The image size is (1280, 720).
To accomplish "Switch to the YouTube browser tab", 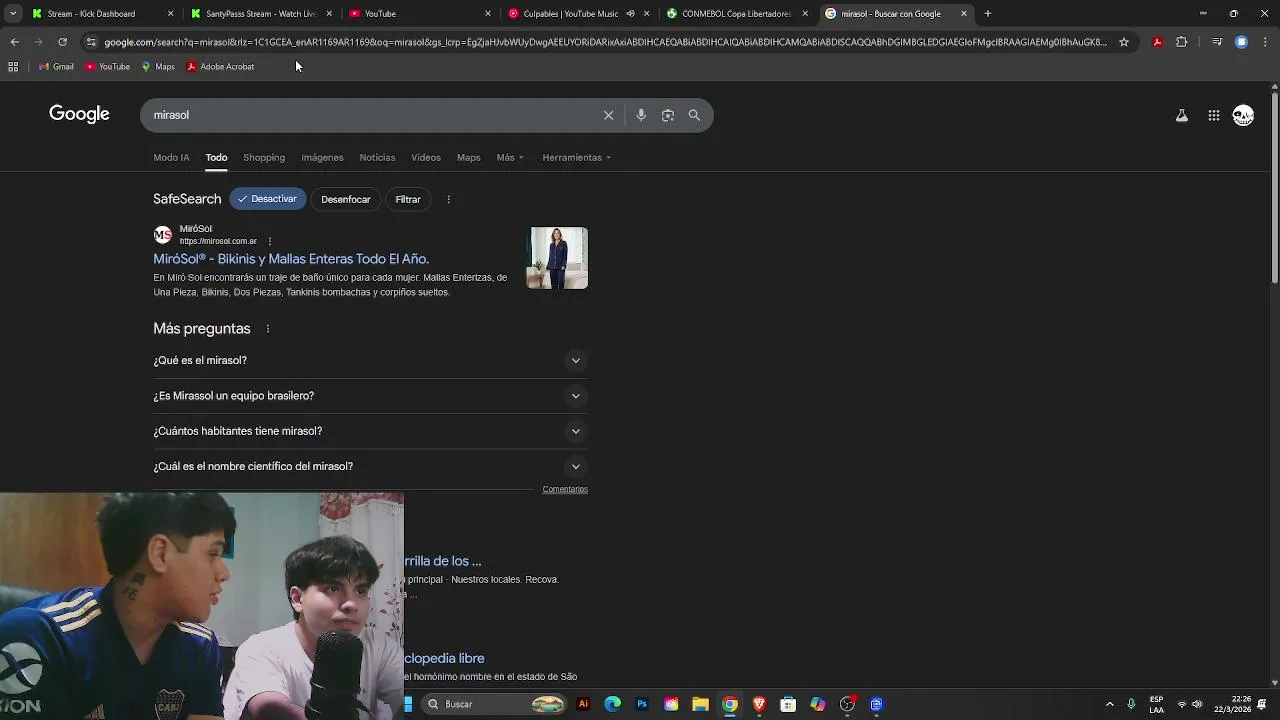I will (x=420, y=14).
